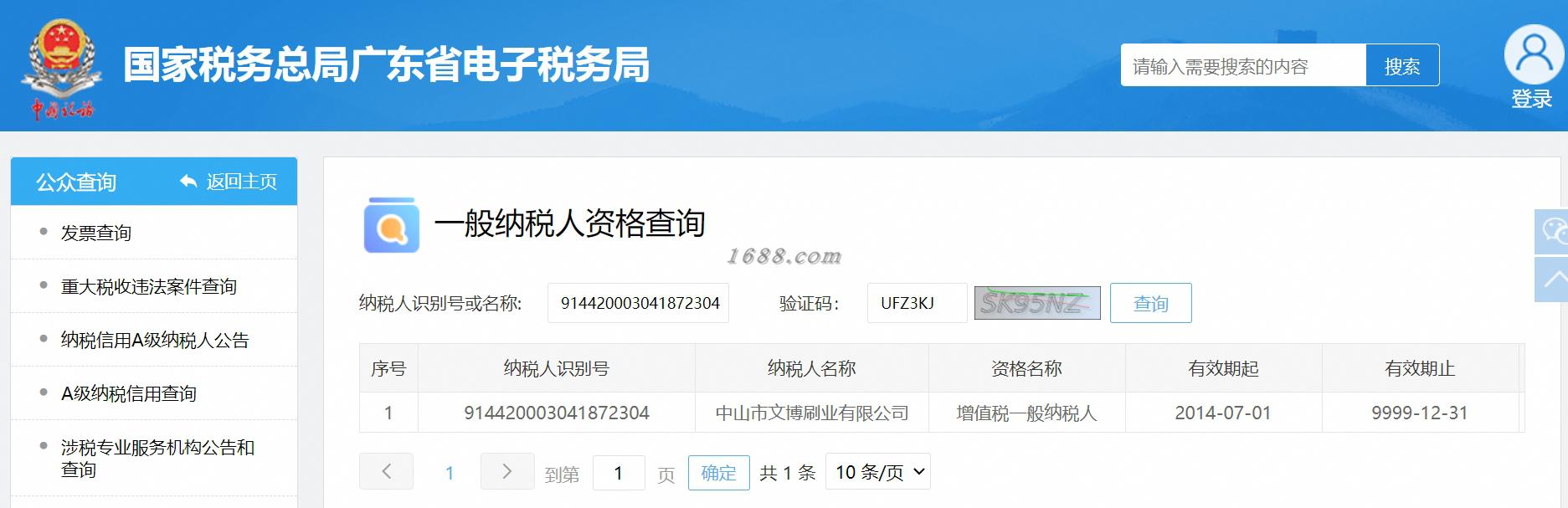Click the 公众查询 sidebar header
1568x508 pixels.
[x=76, y=182]
